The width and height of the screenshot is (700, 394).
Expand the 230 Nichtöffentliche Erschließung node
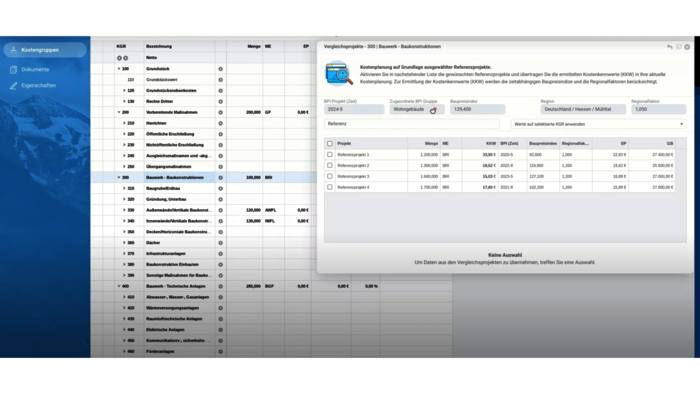[x=124, y=145]
